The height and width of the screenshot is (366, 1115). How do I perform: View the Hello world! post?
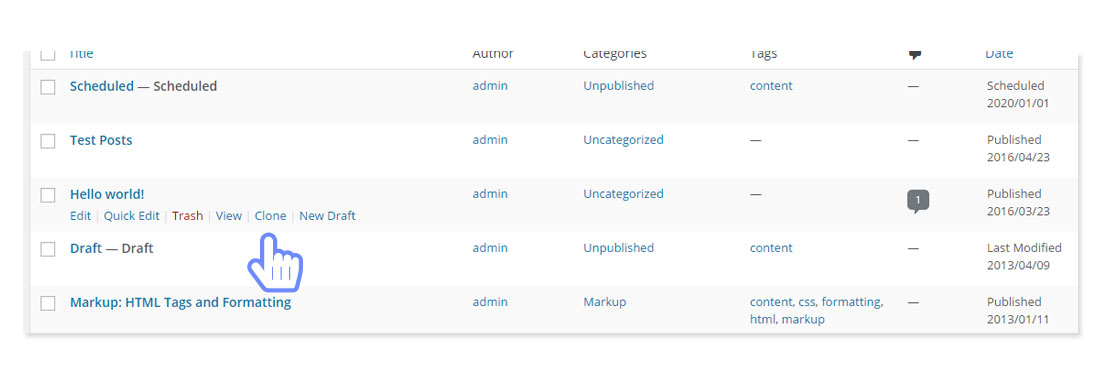pyautogui.click(x=229, y=215)
